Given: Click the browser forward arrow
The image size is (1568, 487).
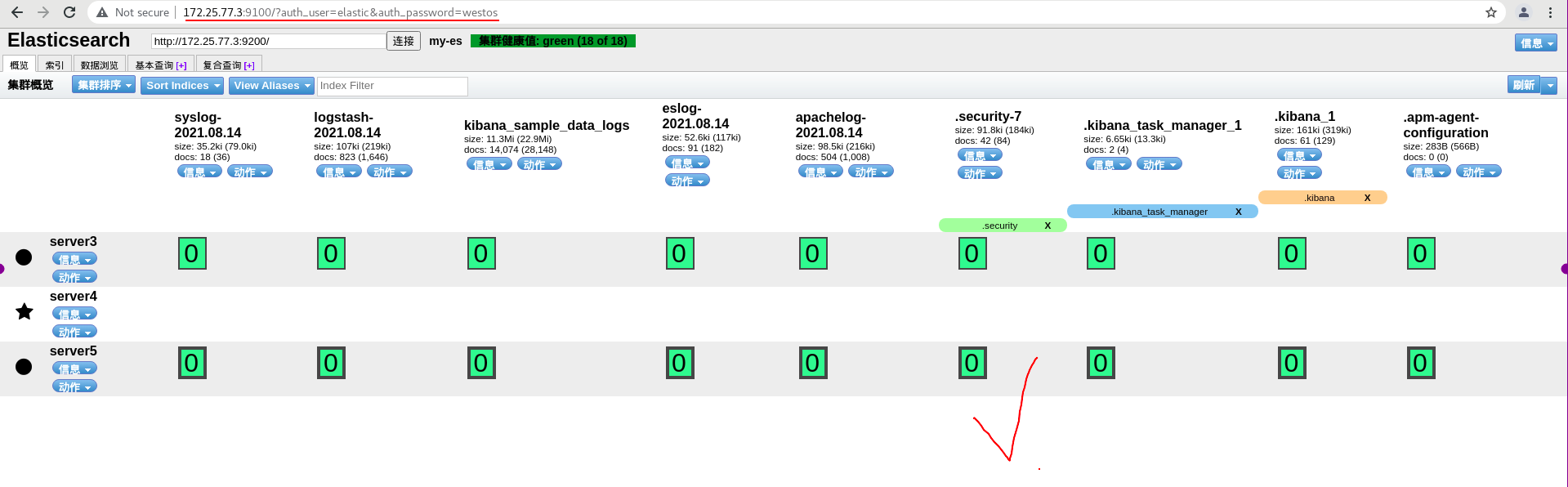Looking at the screenshot, I should point(43,12).
